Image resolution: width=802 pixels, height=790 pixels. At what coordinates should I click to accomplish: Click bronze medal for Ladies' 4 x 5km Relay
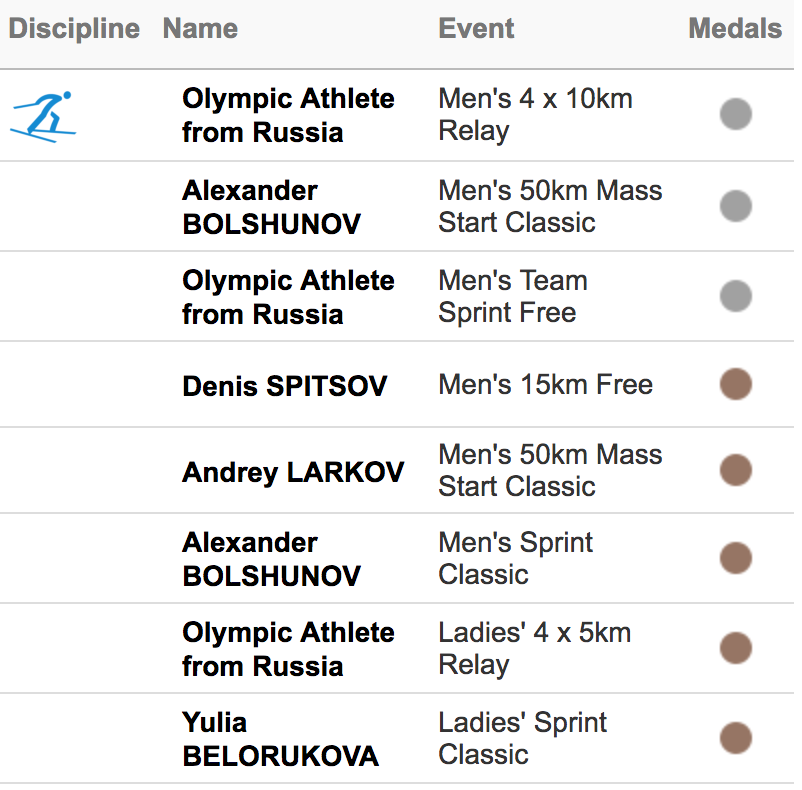[x=736, y=648]
